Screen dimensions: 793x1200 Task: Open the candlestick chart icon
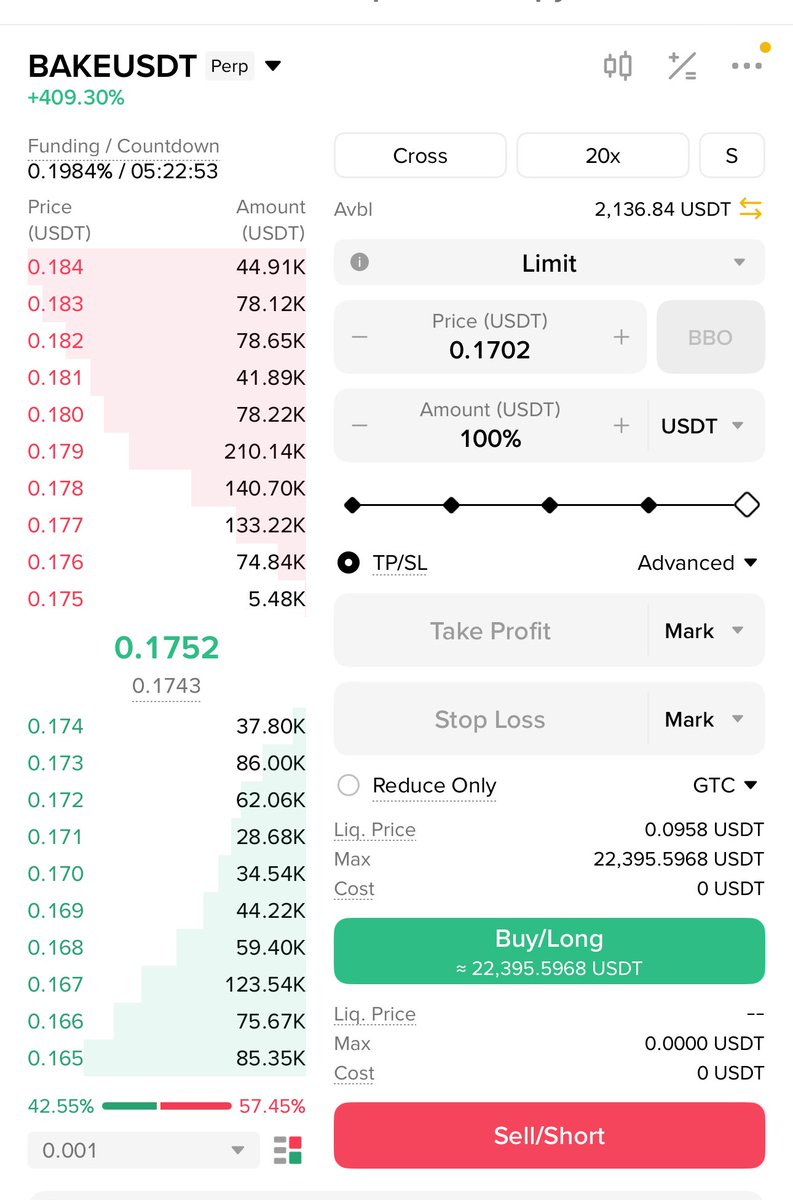[x=617, y=67]
